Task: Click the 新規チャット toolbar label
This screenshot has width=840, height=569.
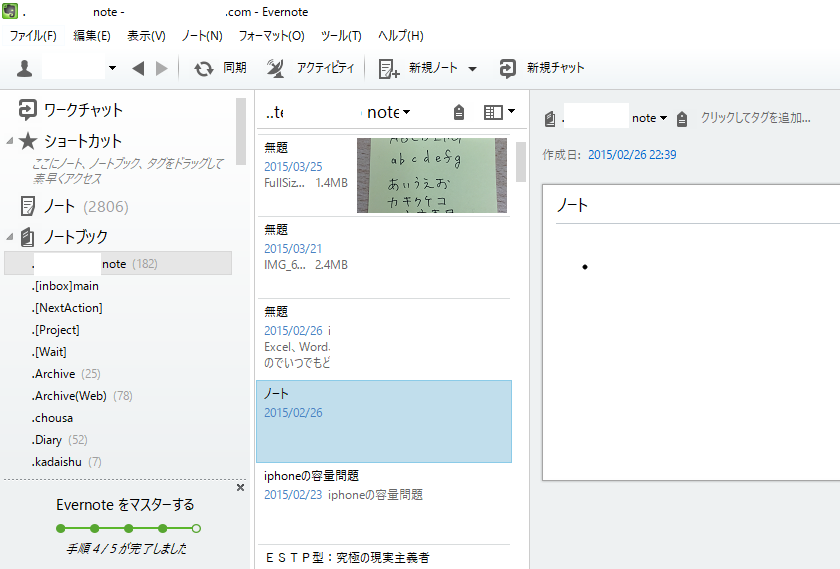Action: (x=556, y=68)
